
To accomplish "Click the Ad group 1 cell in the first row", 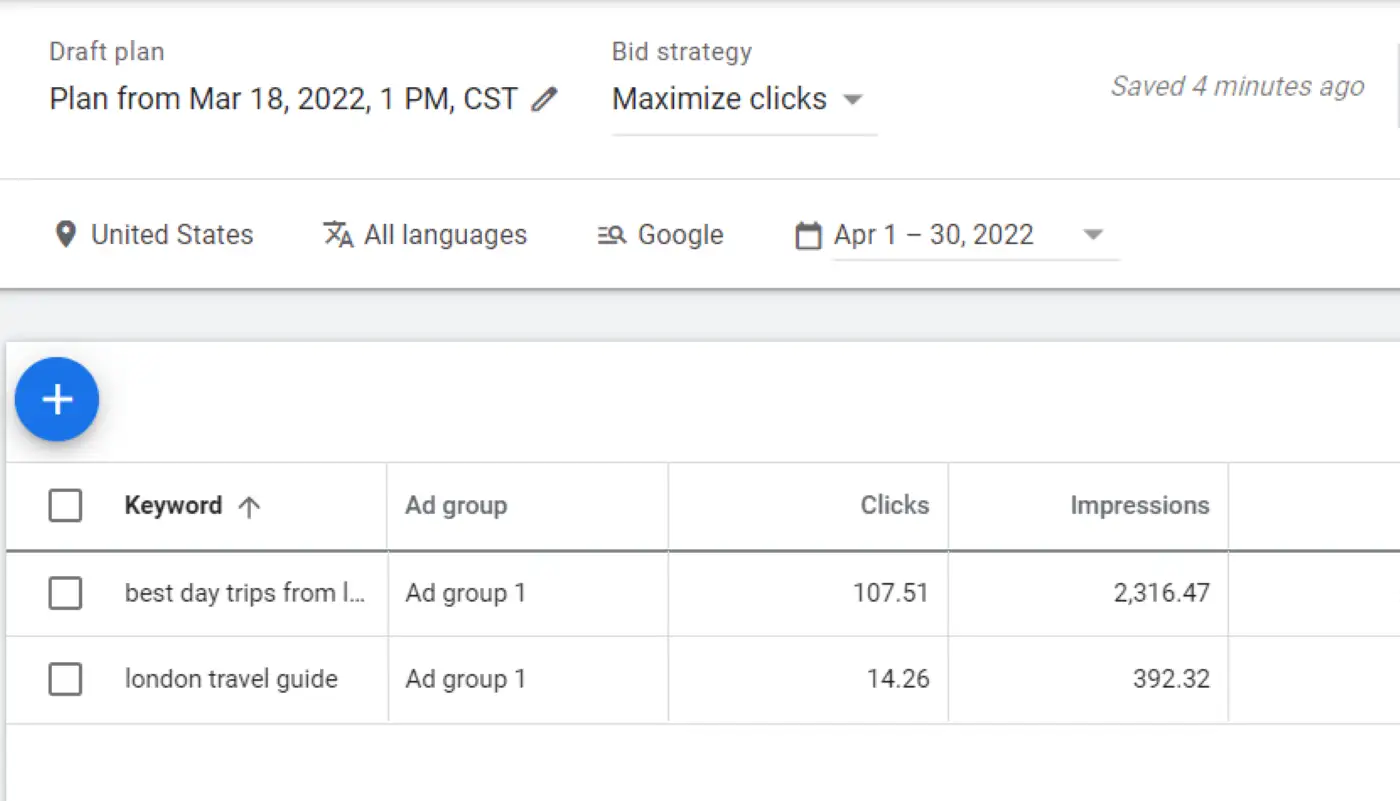I will coord(465,593).
